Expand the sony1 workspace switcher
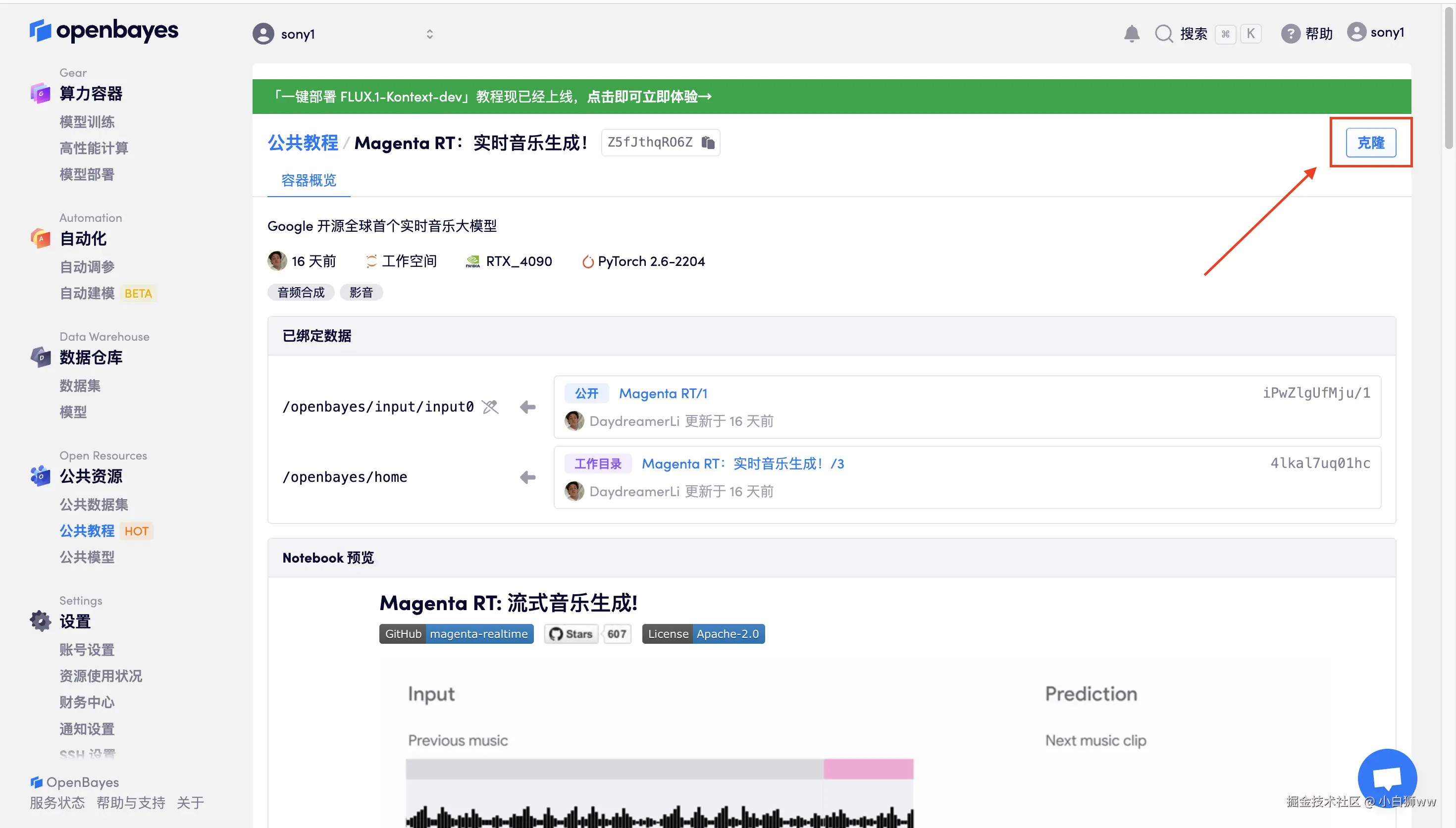The image size is (1456, 828). coord(429,34)
